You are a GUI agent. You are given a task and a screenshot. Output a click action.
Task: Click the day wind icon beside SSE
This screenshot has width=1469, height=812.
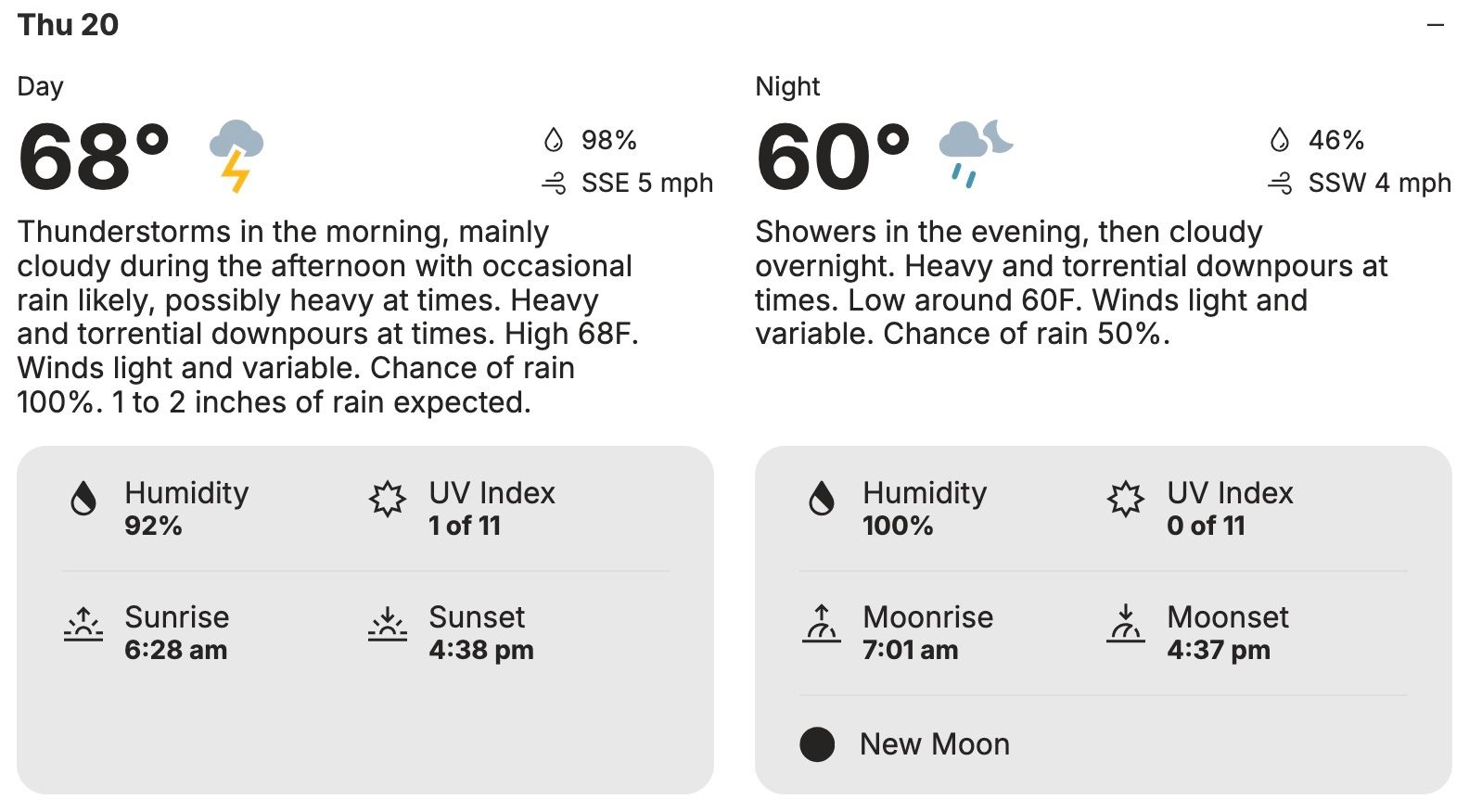[554, 184]
